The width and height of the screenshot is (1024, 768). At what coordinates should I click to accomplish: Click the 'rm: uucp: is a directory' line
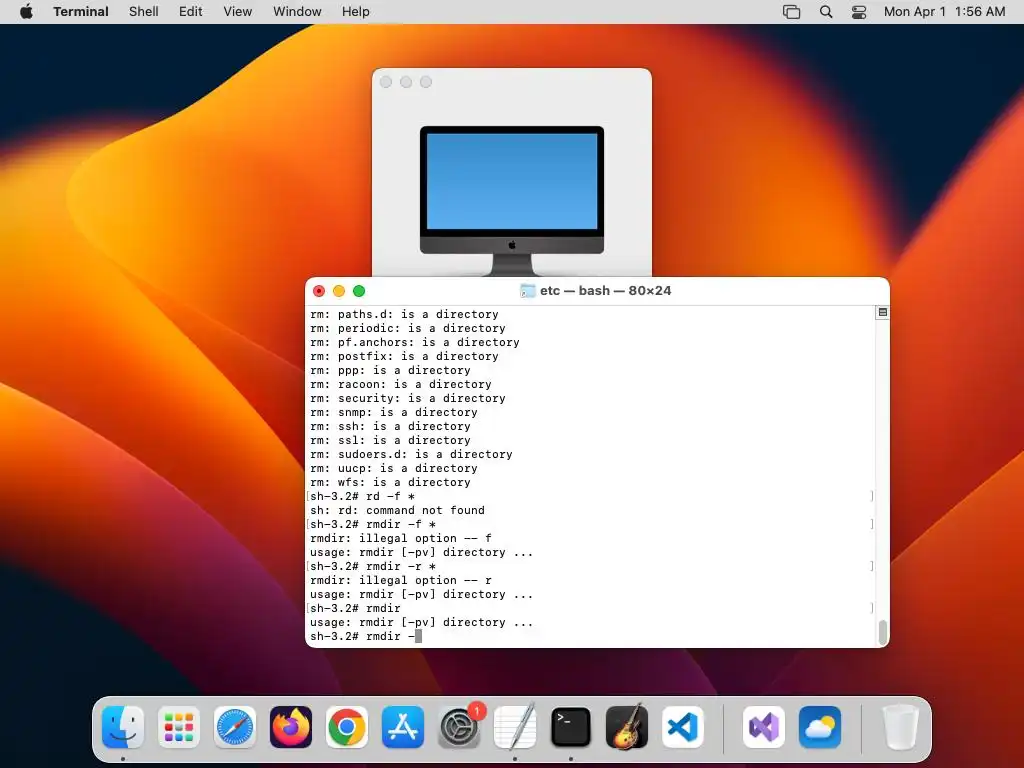(x=394, y=468)
